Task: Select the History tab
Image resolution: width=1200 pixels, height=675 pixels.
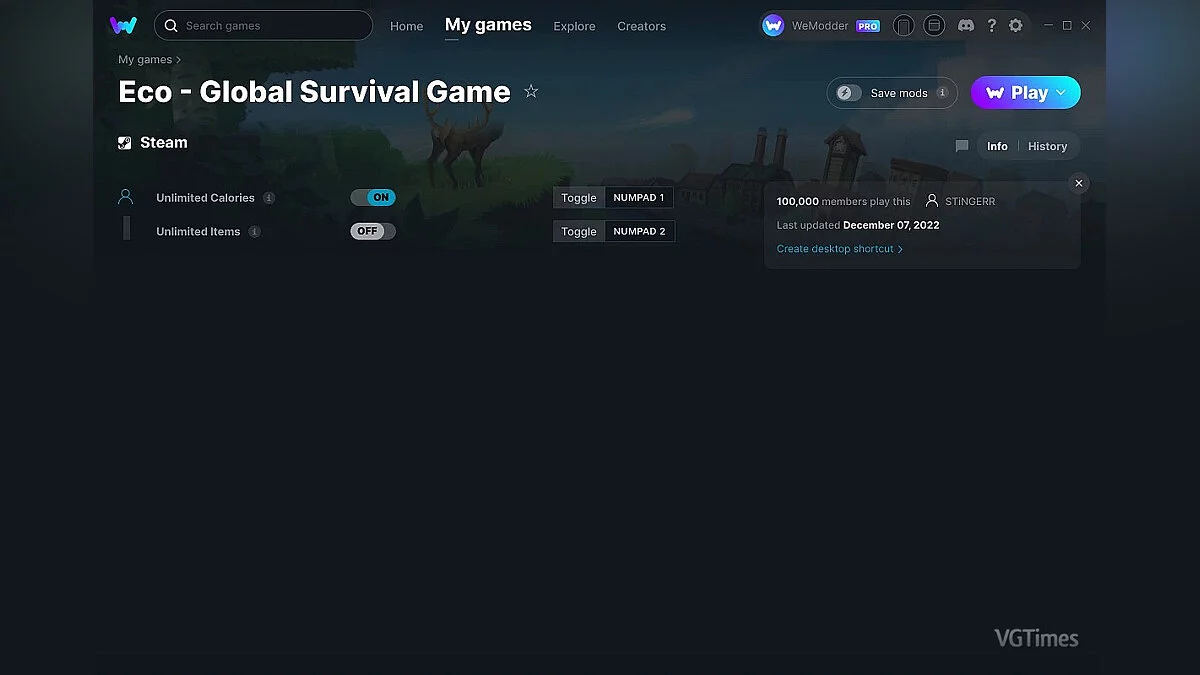Action: tap(1047, 146)
